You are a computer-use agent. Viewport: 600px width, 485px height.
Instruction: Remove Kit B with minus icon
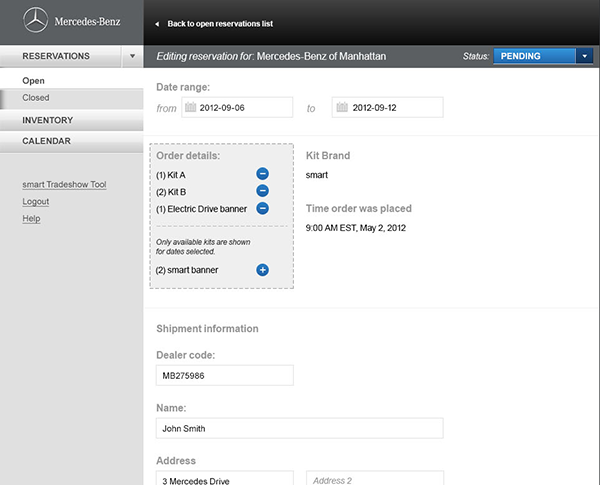[x=263, y=191]
